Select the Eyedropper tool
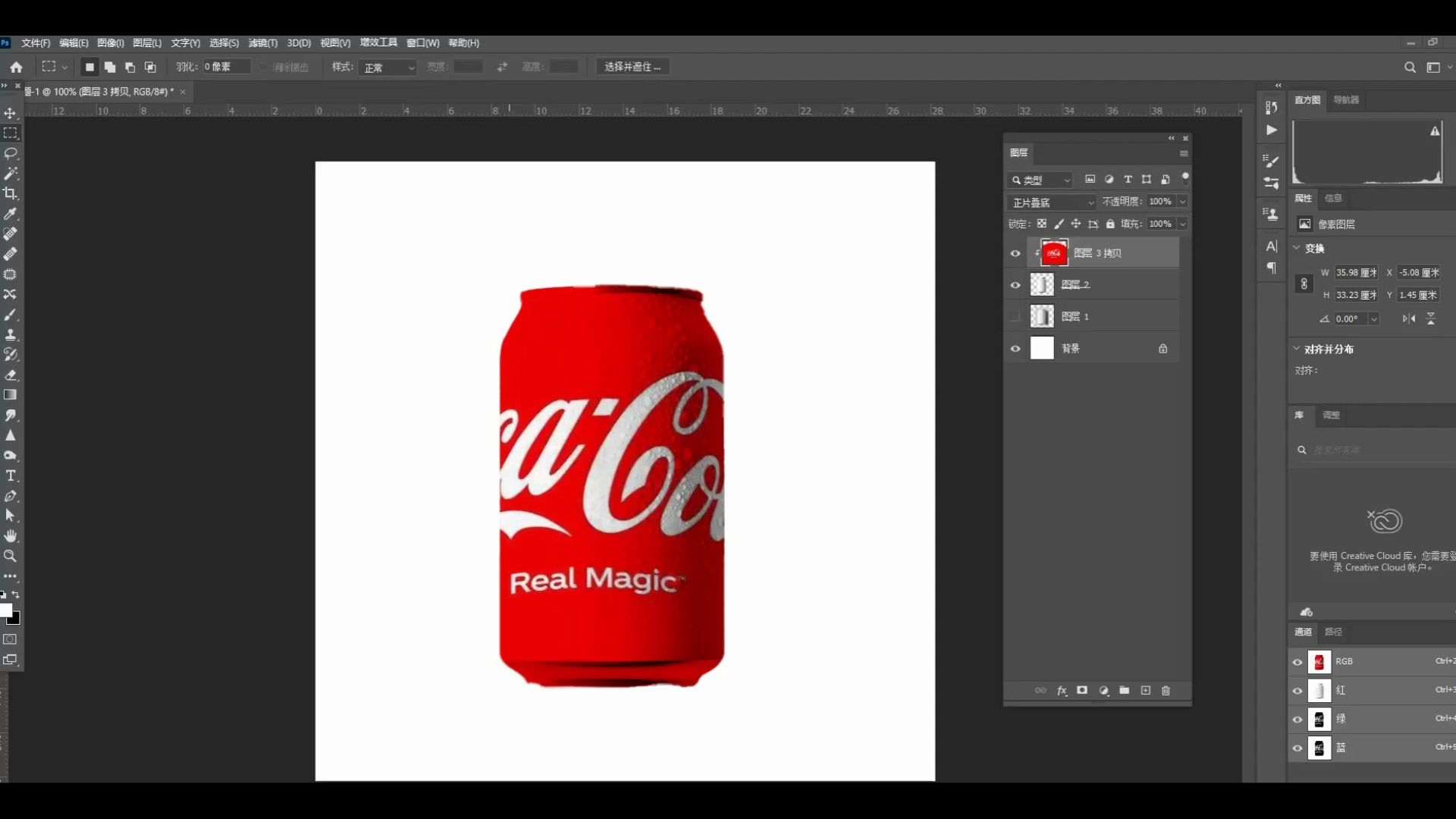The width and height of the screenshot is (1456, 819). 11,214
